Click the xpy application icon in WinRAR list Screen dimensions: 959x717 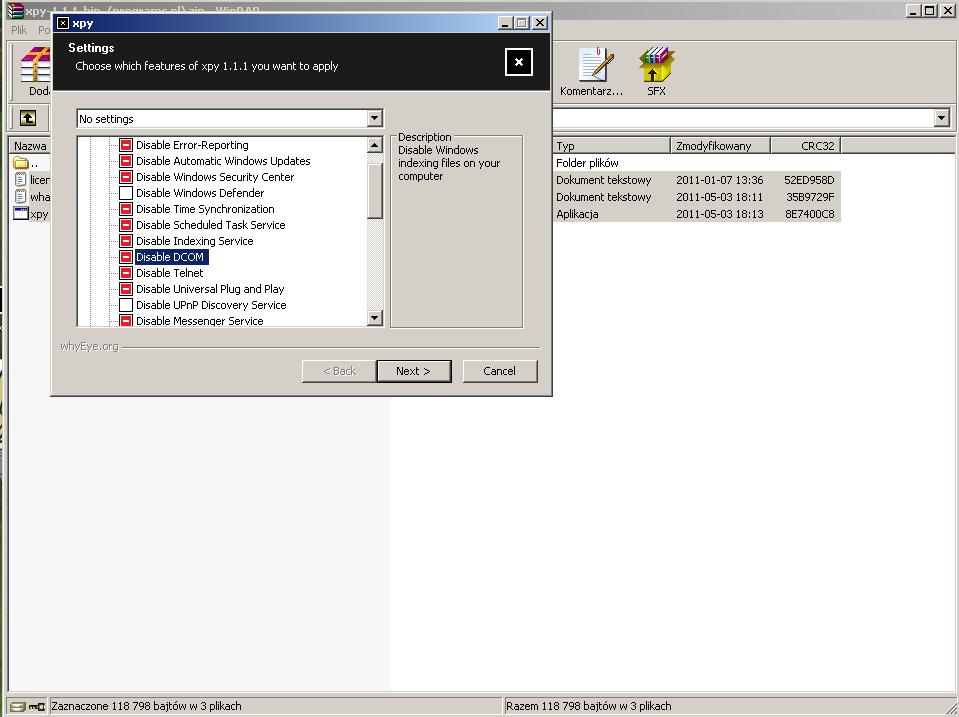(x=21, y=214)
